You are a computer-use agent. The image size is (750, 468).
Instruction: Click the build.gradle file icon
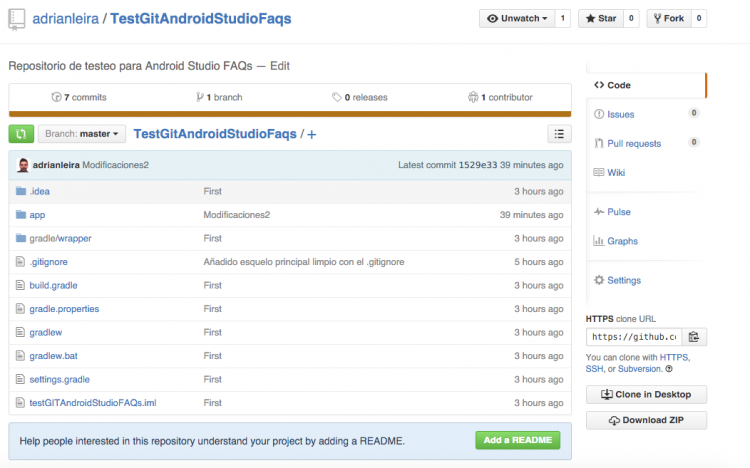[20, 285]
